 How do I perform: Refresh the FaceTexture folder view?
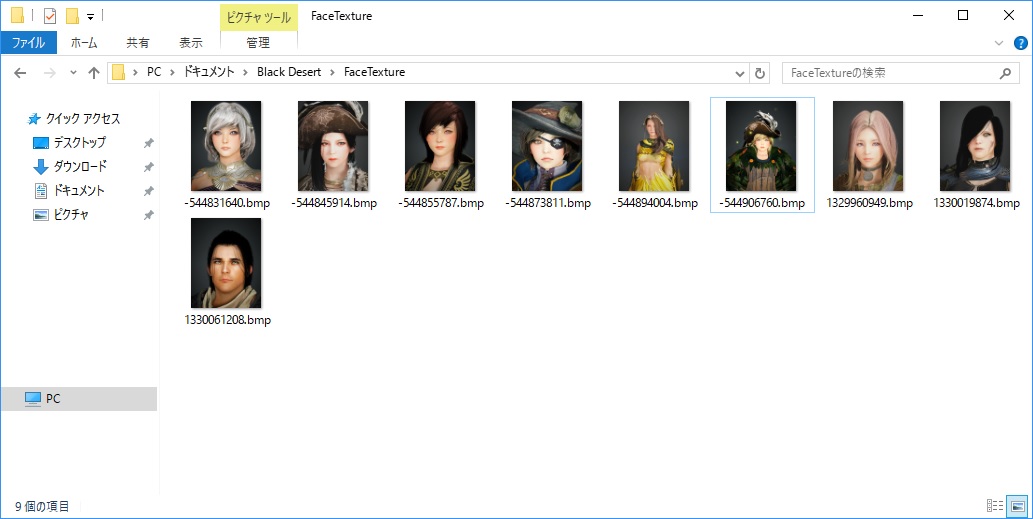point(760,73)
